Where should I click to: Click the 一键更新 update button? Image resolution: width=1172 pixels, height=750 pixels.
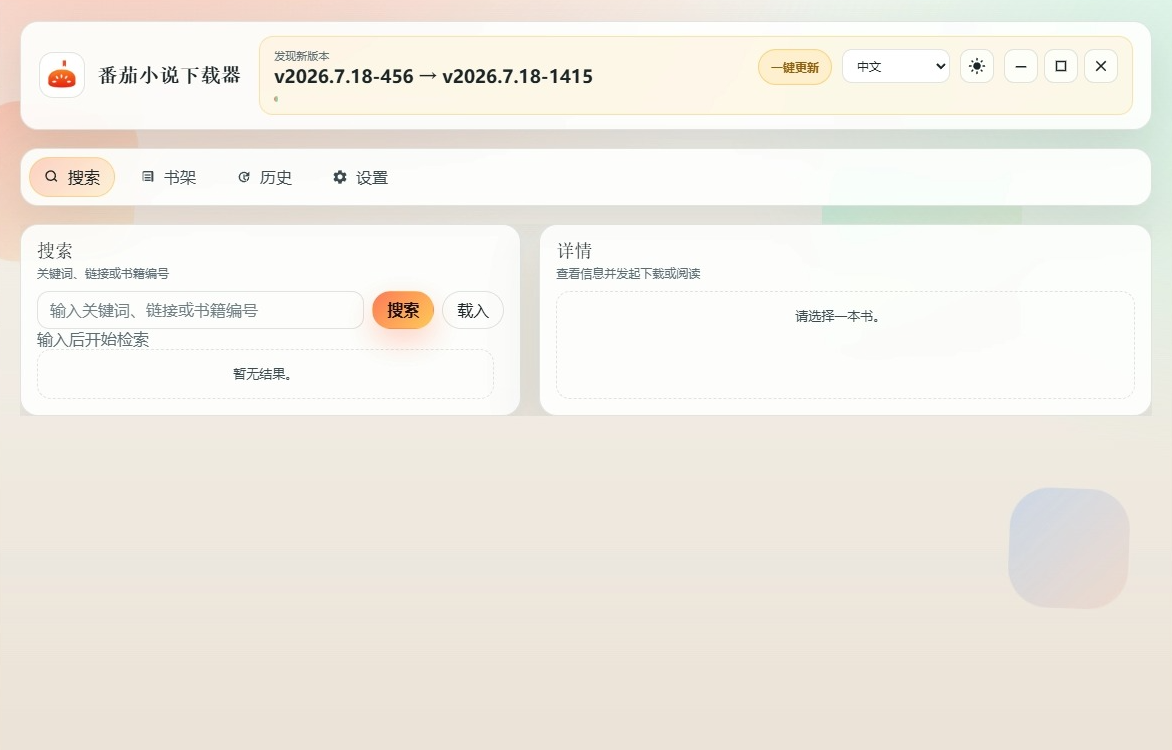coord(795,67)
